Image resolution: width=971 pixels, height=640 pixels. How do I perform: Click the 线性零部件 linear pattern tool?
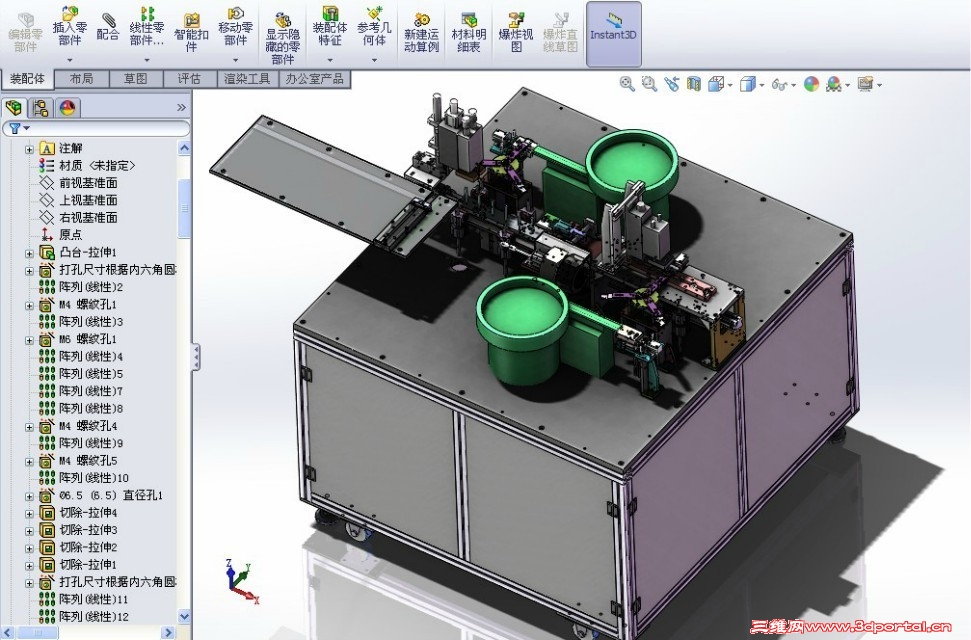tap(147, 26)
